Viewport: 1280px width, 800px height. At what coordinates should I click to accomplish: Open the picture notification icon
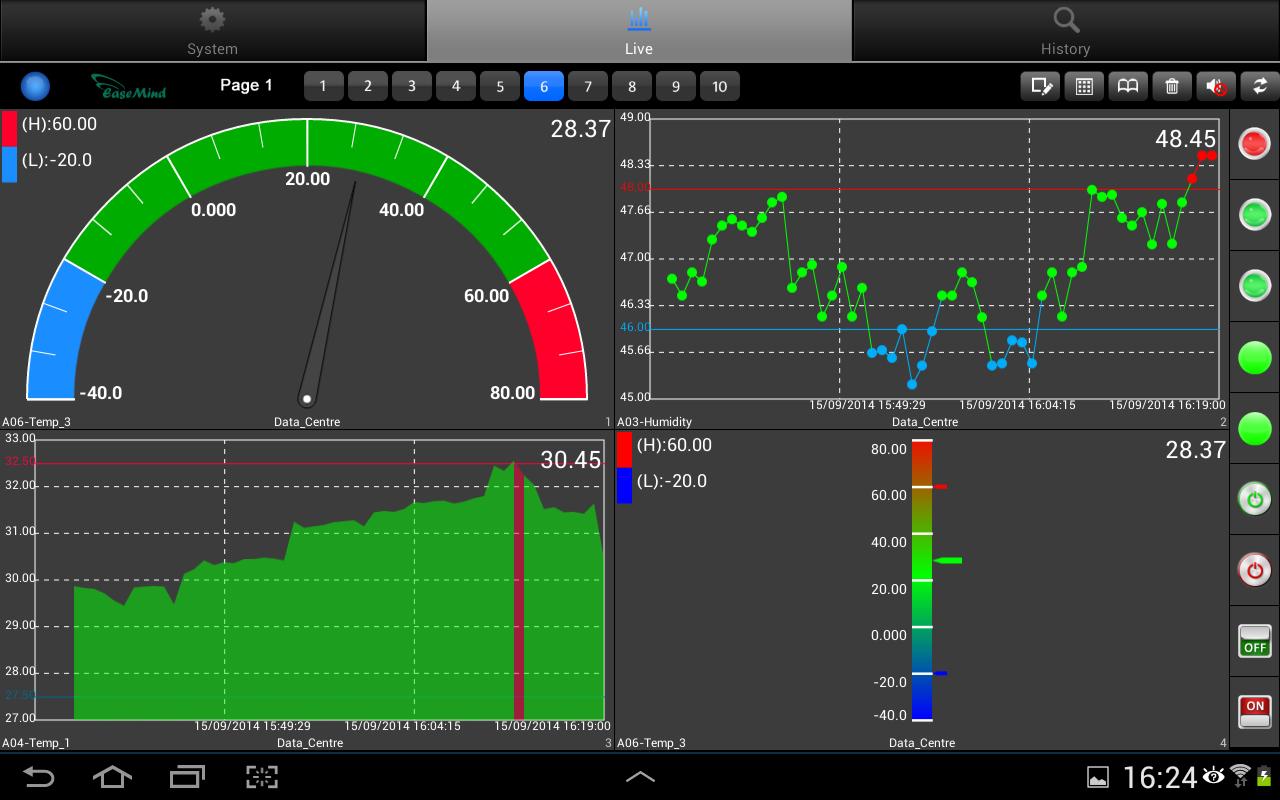tap(1098, 777)
